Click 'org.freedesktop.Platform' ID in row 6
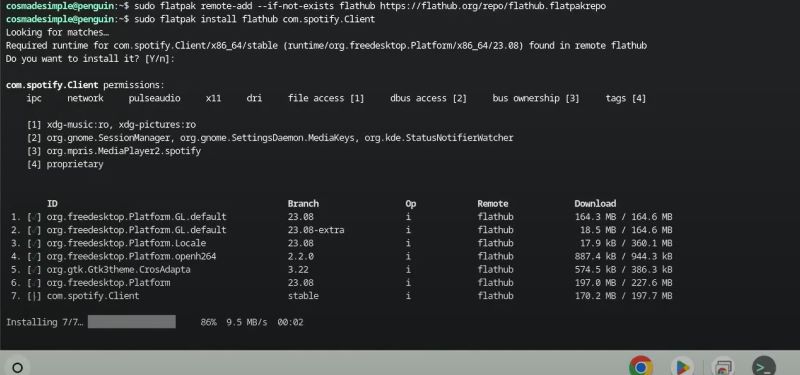This screenshot has width=800, height=375. tap(109, 283)
